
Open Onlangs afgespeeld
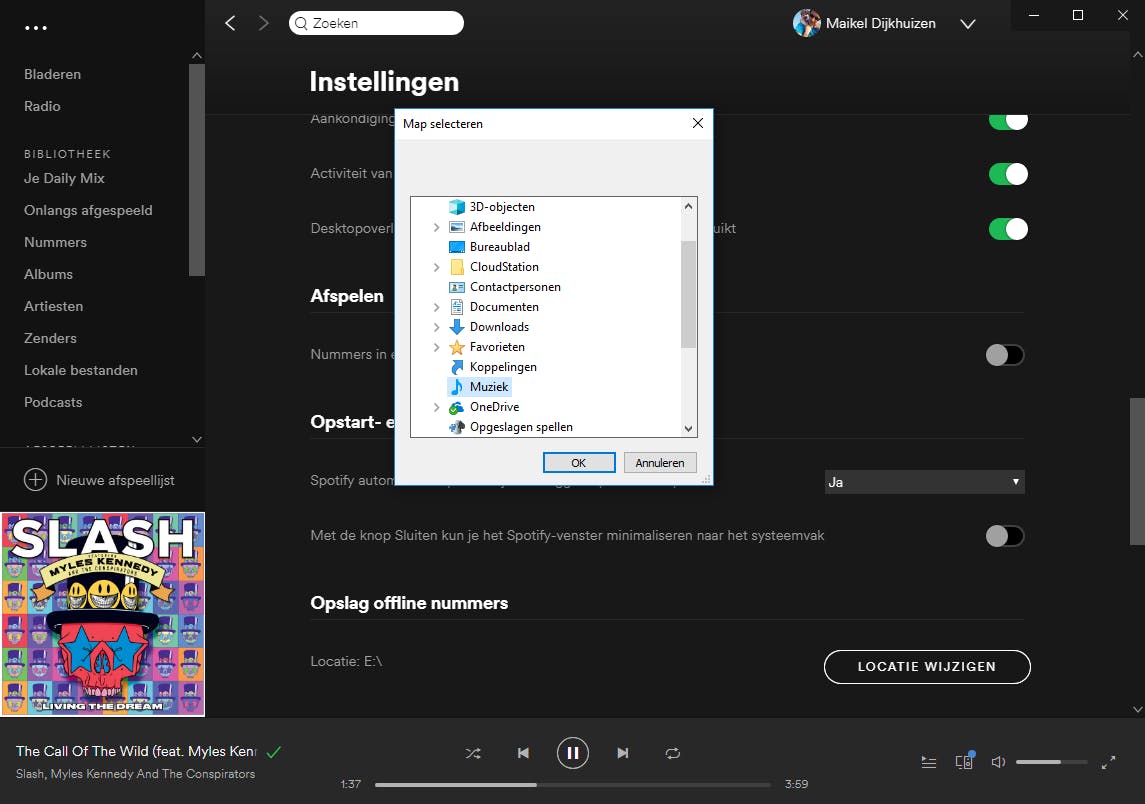(88, 210)
